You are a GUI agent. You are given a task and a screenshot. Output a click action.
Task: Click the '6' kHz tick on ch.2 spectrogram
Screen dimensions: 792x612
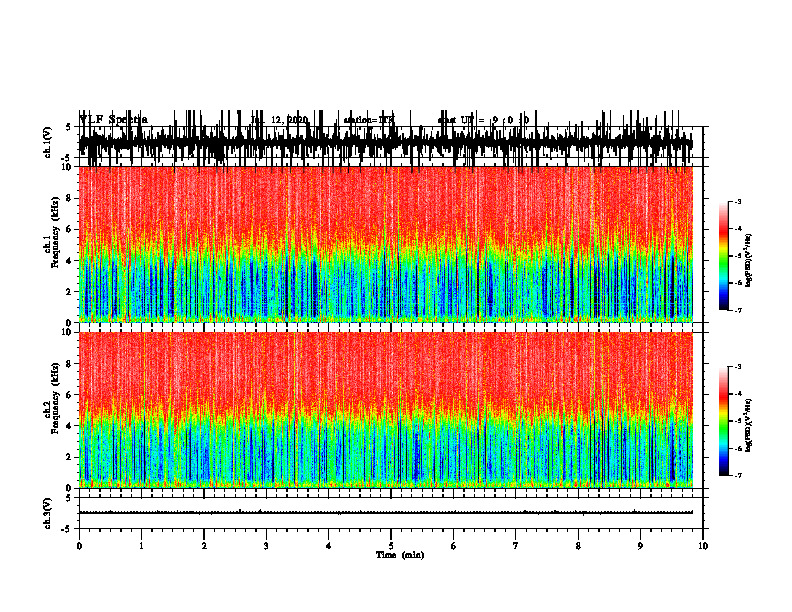click(70, 395)
